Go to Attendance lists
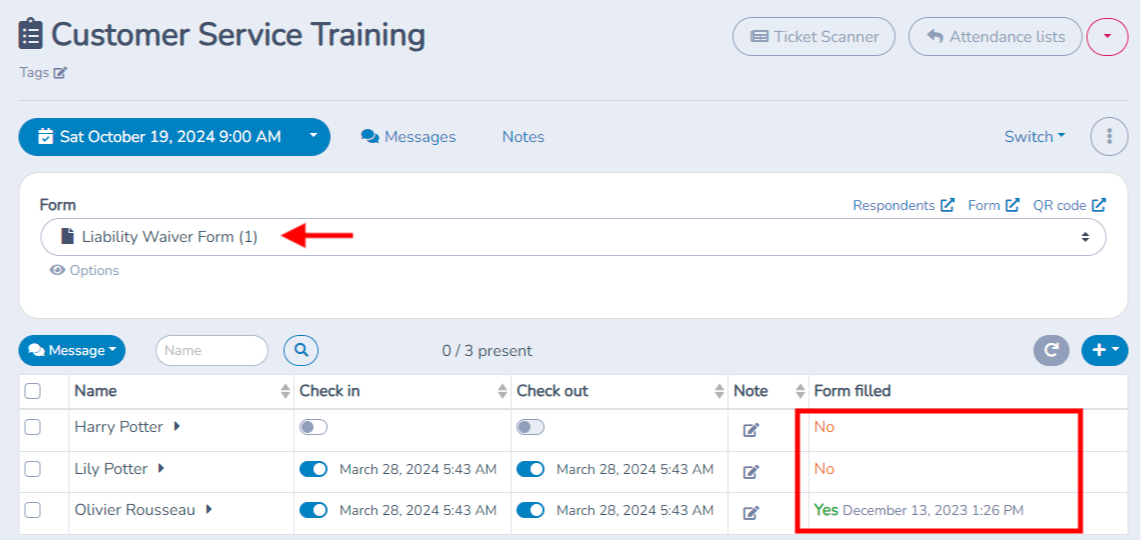The image size is (1141, 540). click(996, 36)
